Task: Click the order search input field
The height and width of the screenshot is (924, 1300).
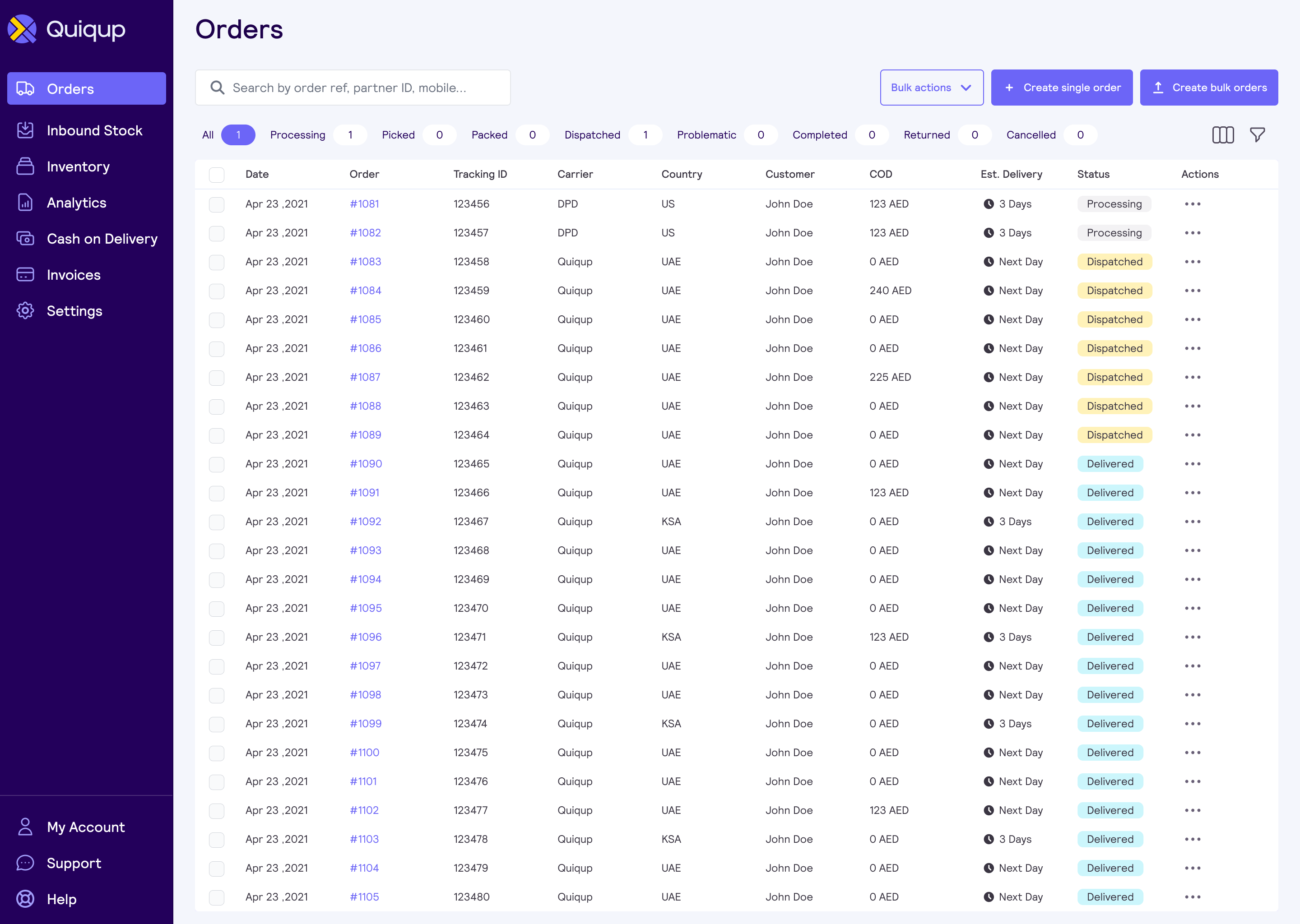Action: (353, 88)
